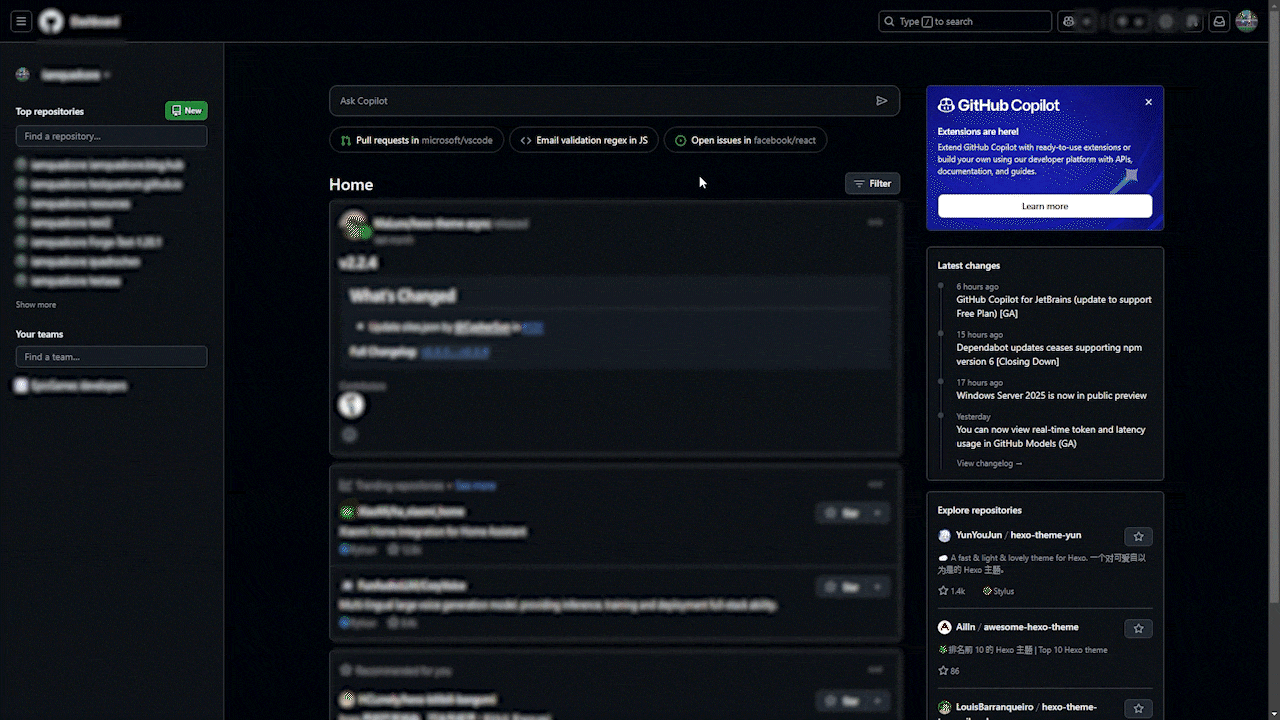Focus the Ask Copilot input field
1280x720 pixels.
(600, 101)
